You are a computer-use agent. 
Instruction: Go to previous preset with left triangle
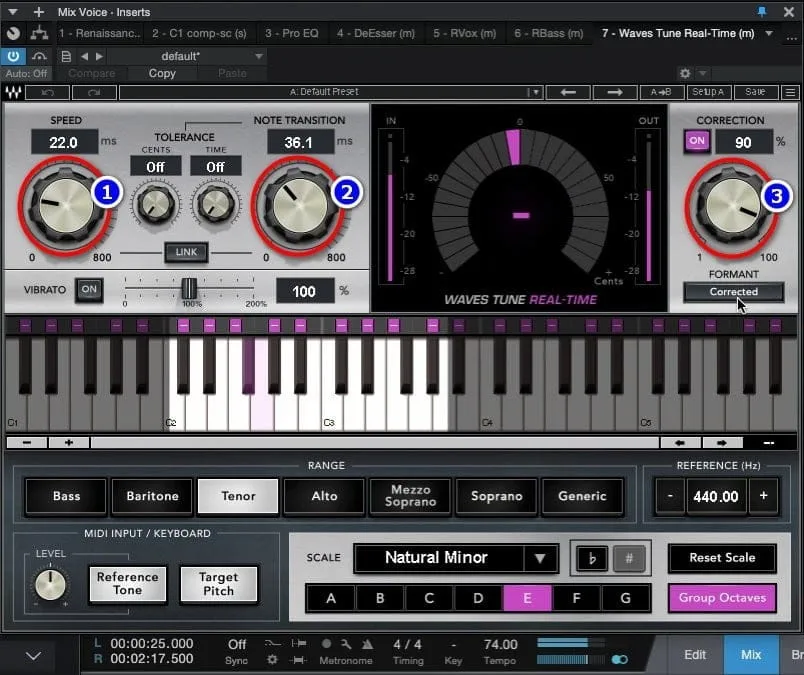coord(85,56)
